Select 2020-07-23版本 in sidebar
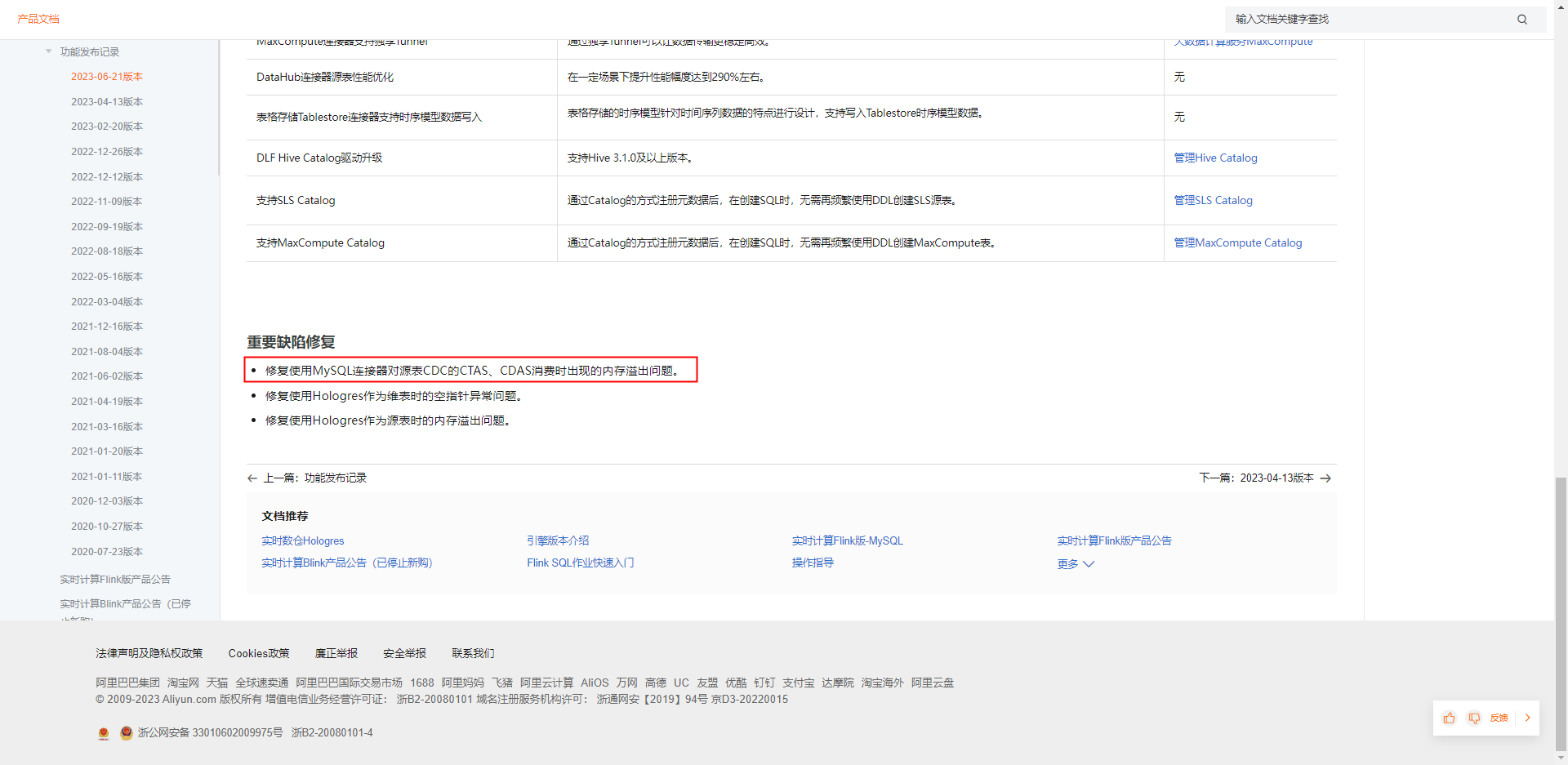This screenshot has width=1568, height=765. 107,552
